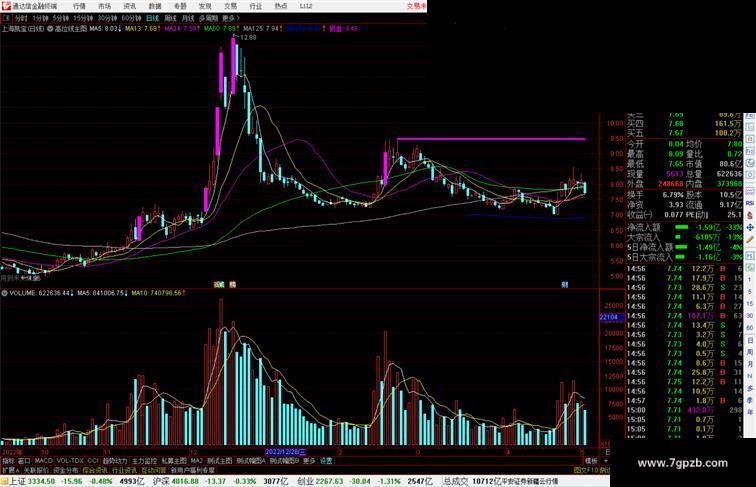The image size is (756, 487).
Task: Apply the 趋势动力 indicator
Action: pos(115,461)
